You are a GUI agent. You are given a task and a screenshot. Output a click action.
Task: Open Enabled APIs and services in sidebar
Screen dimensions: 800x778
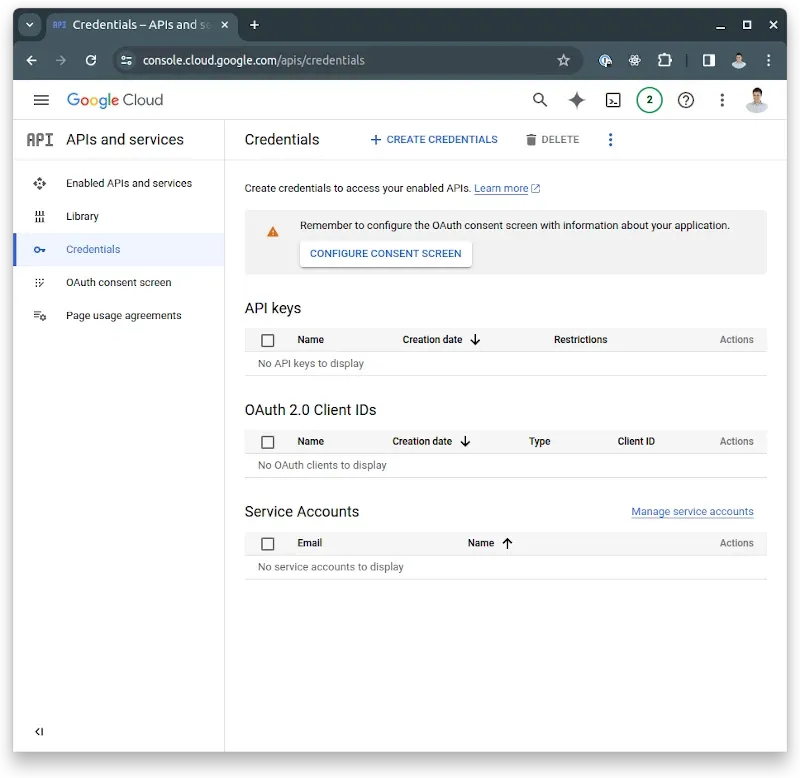click(118, 183)
